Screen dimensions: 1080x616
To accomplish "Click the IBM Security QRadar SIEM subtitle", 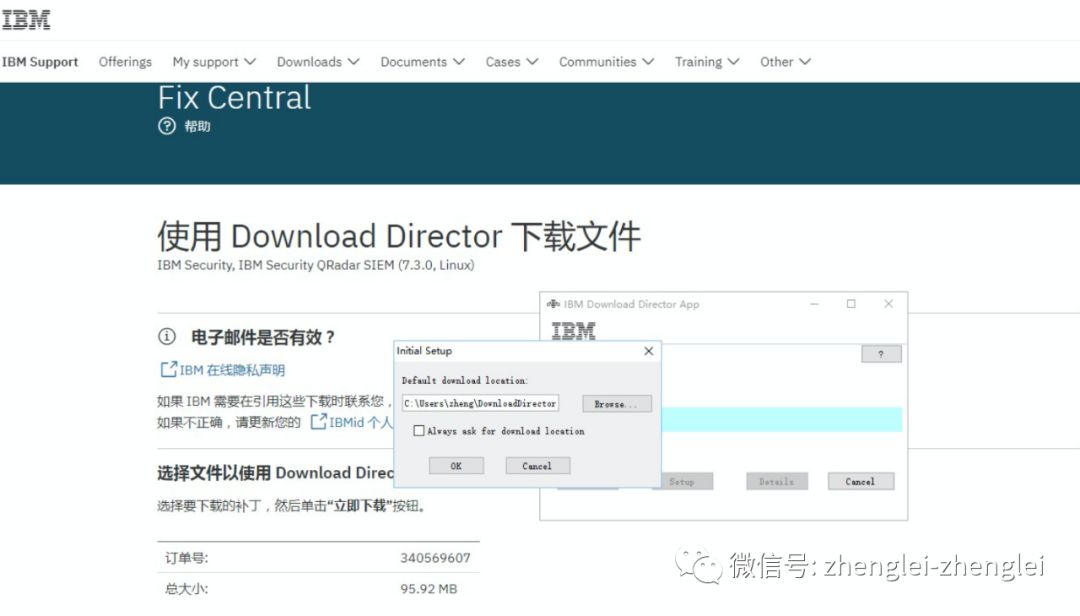I will coord(315,265).
